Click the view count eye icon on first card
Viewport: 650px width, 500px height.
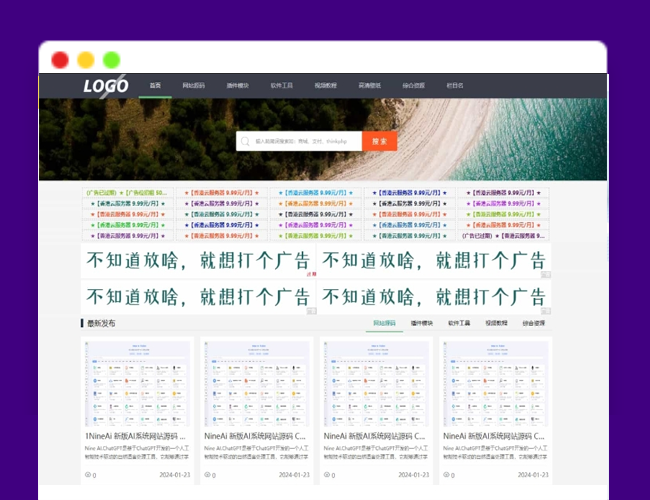click(x=88, y=475)
